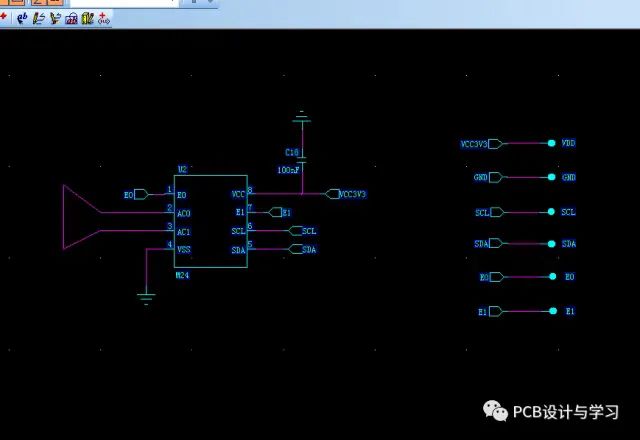The image size is (640, 440).
Task: Click the cyan SCL test point dot
Action: (551, 211)
